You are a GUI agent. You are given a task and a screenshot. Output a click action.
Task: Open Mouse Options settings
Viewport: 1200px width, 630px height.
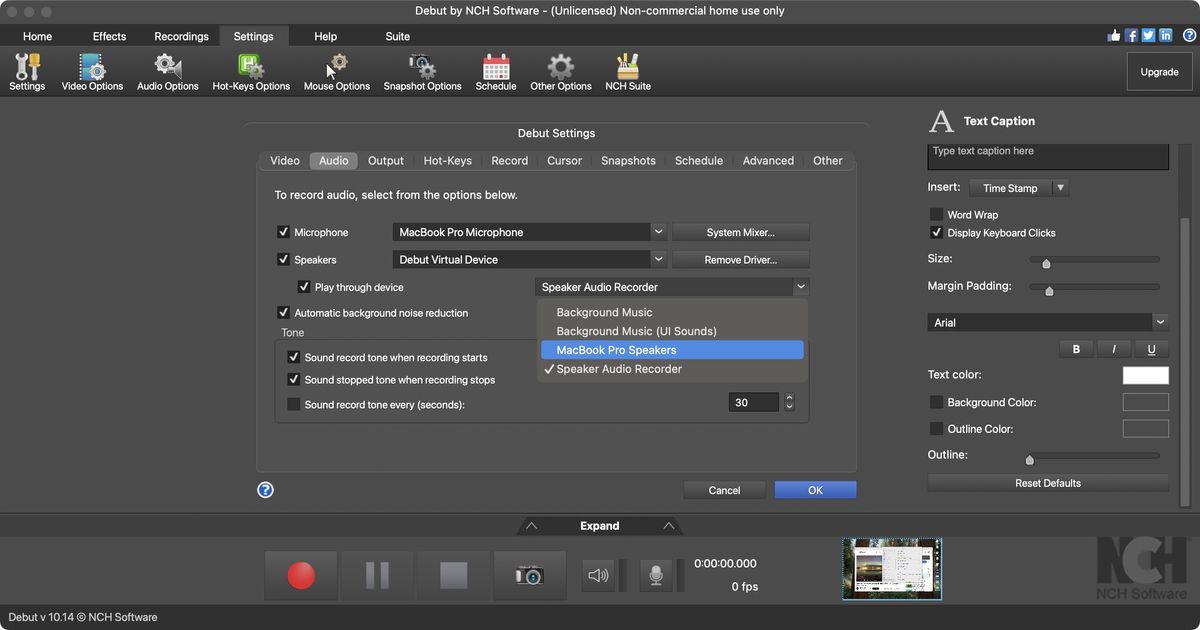tap(336, 70)
